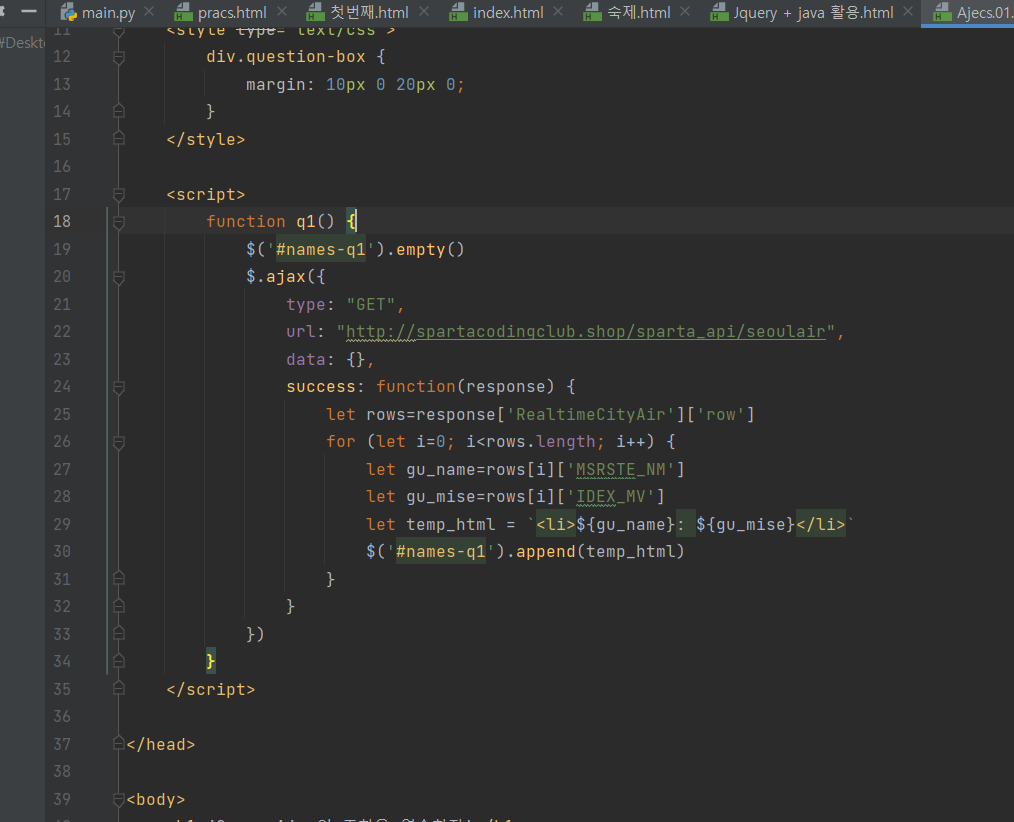Click the HTML file icon on Jquery tab

point(719,12)
